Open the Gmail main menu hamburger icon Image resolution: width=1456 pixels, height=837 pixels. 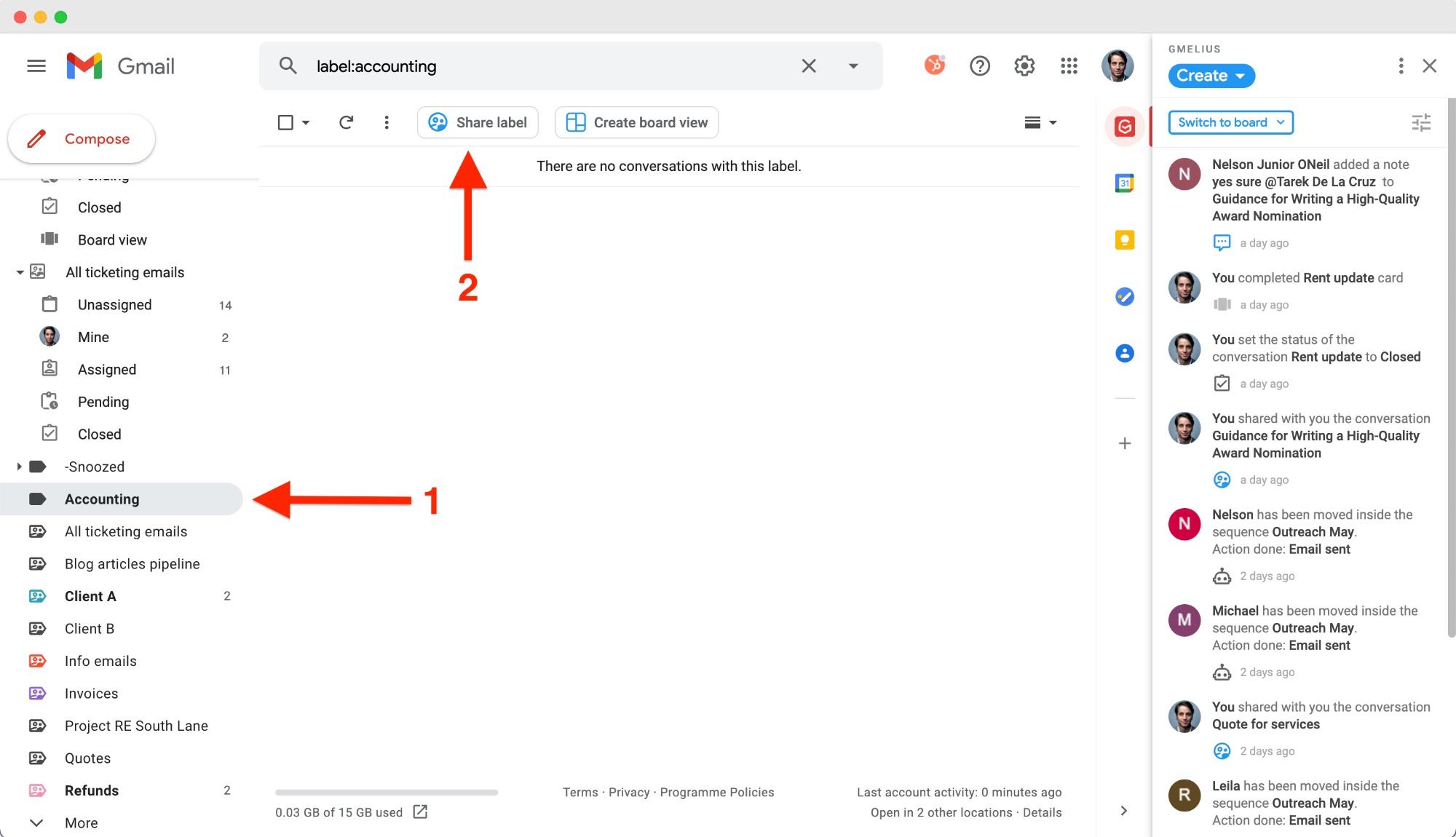coord(36,66)
